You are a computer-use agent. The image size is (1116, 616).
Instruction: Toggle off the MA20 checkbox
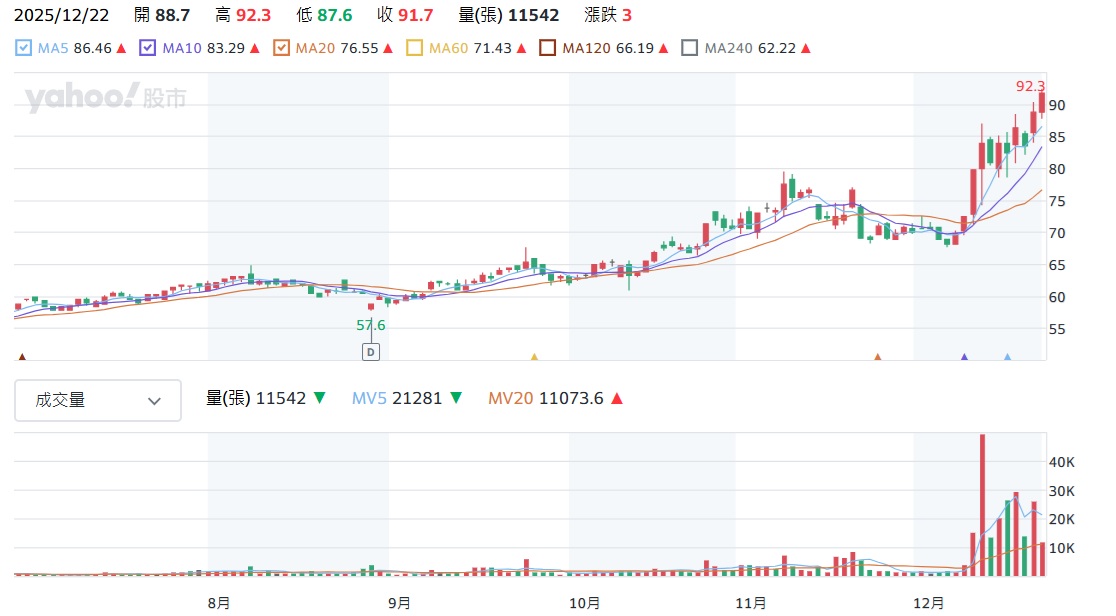[281, 48]
